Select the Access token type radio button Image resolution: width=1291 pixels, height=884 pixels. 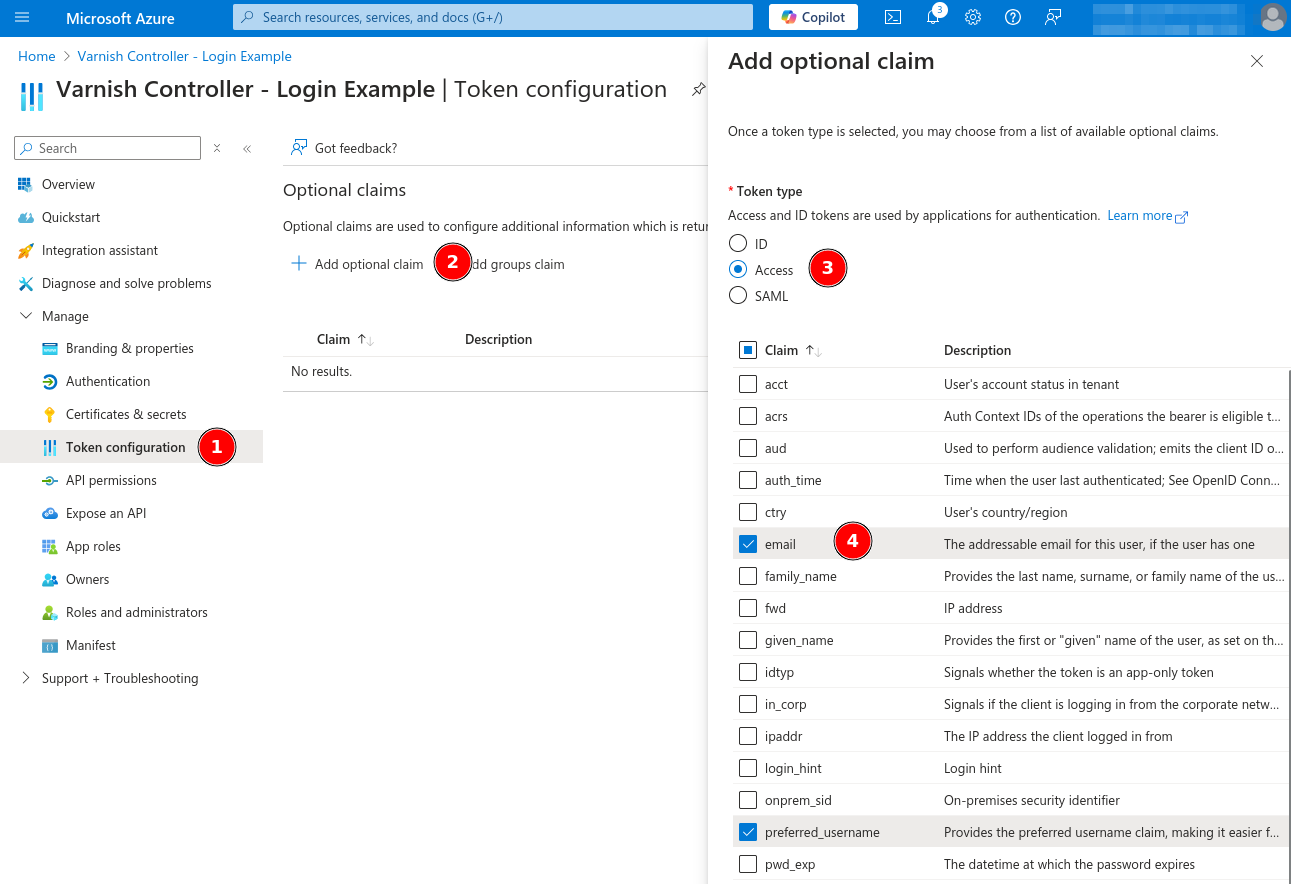(738, 269)
